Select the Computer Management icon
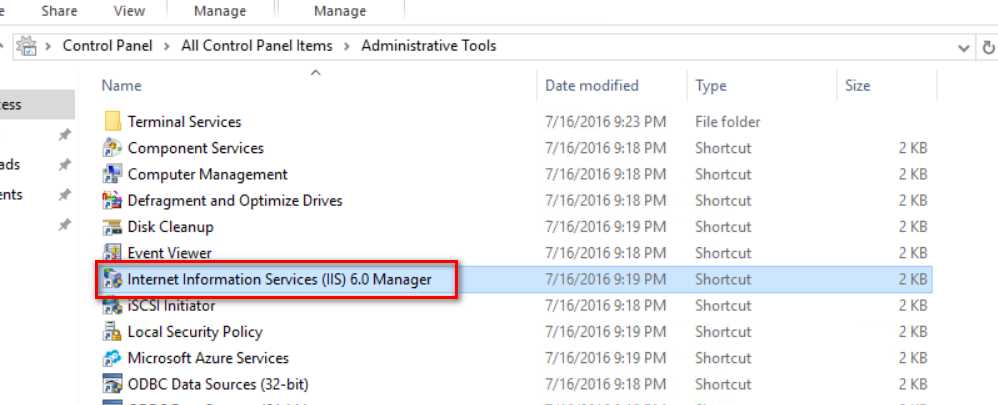This screenshot has width=998, height=405. coord(112,174)
